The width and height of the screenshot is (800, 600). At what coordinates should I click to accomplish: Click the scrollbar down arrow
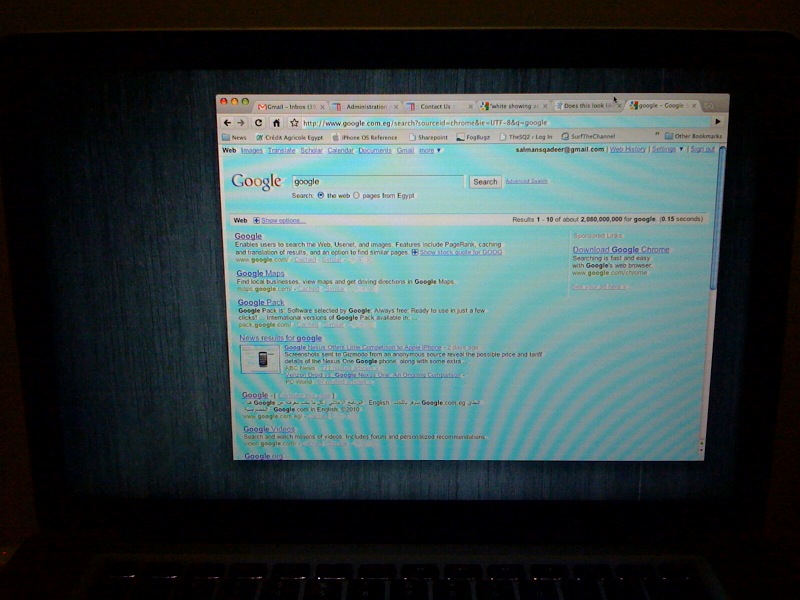(x=702, y=451)
